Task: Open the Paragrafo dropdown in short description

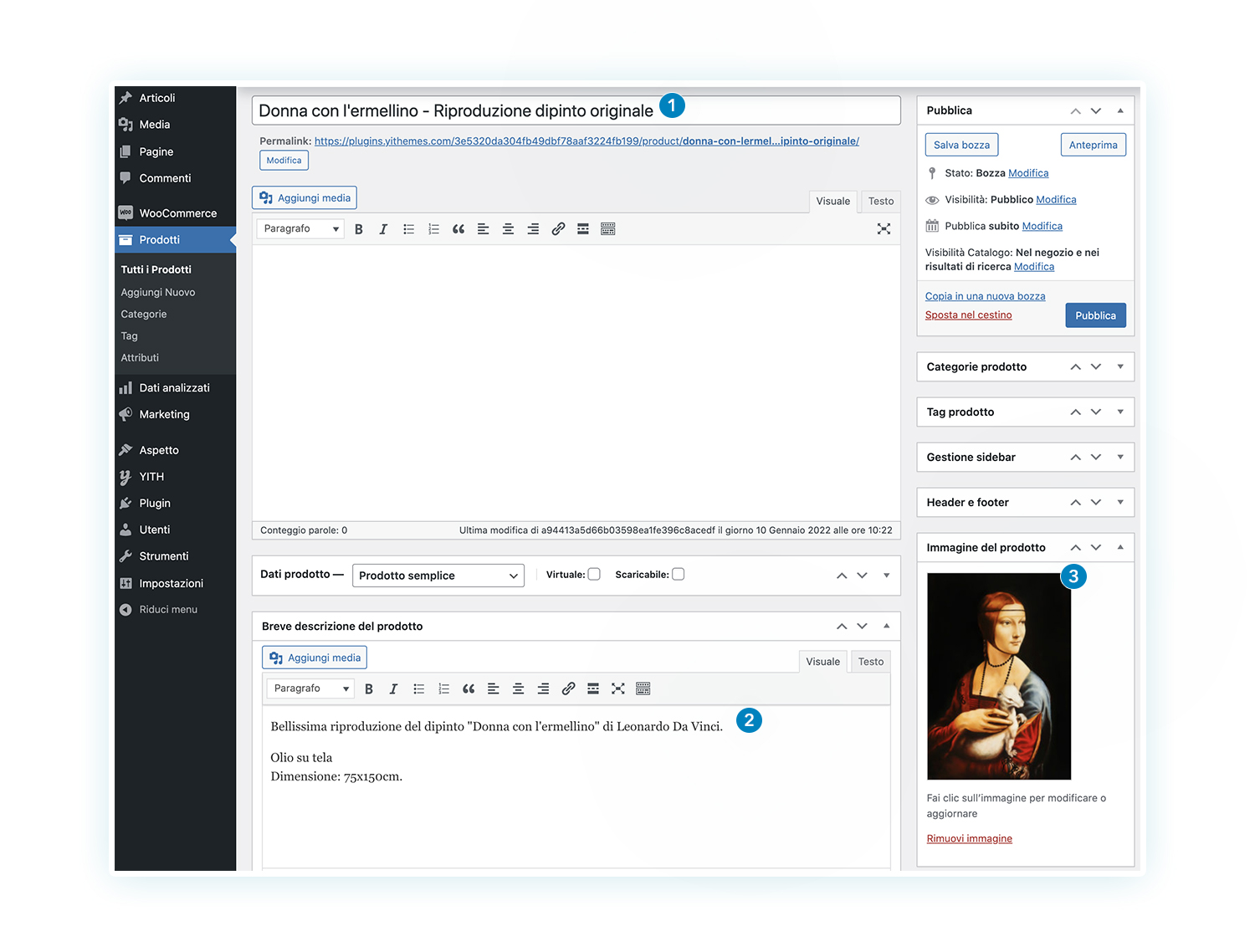Action: click(310, 689)
